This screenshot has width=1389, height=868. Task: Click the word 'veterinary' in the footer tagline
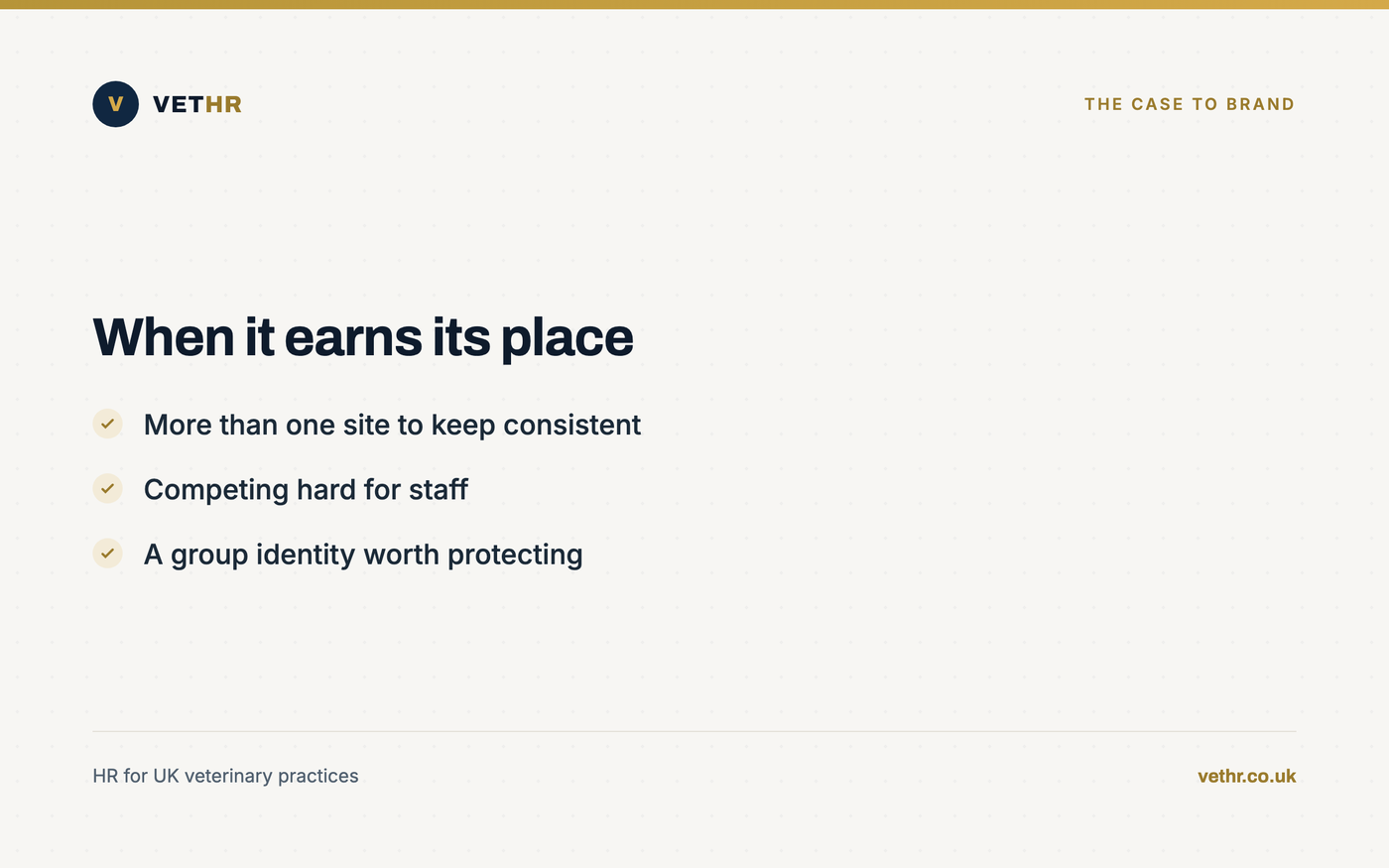pos(228,776)
